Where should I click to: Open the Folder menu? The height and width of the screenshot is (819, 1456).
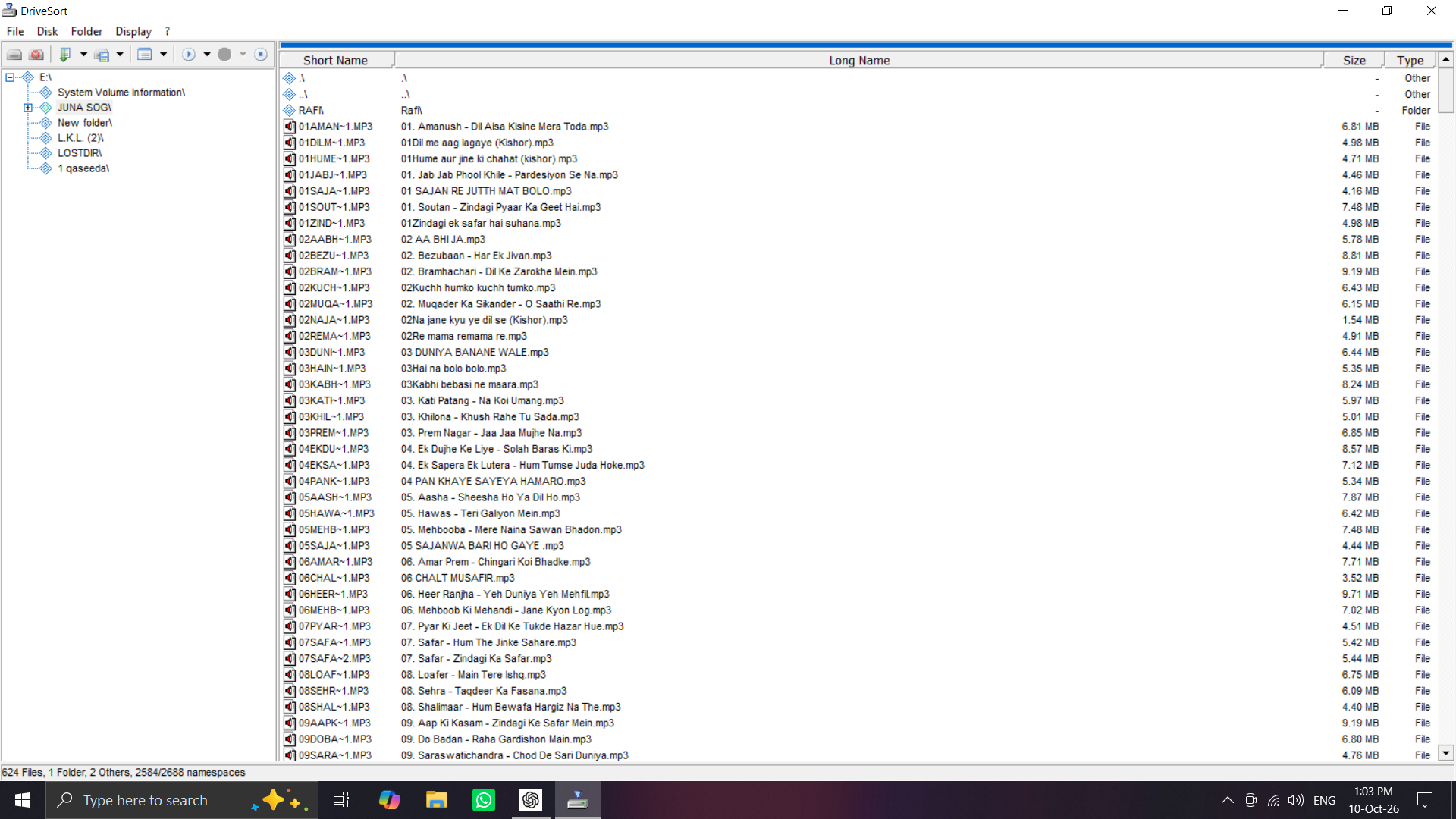tap(86, 31)
